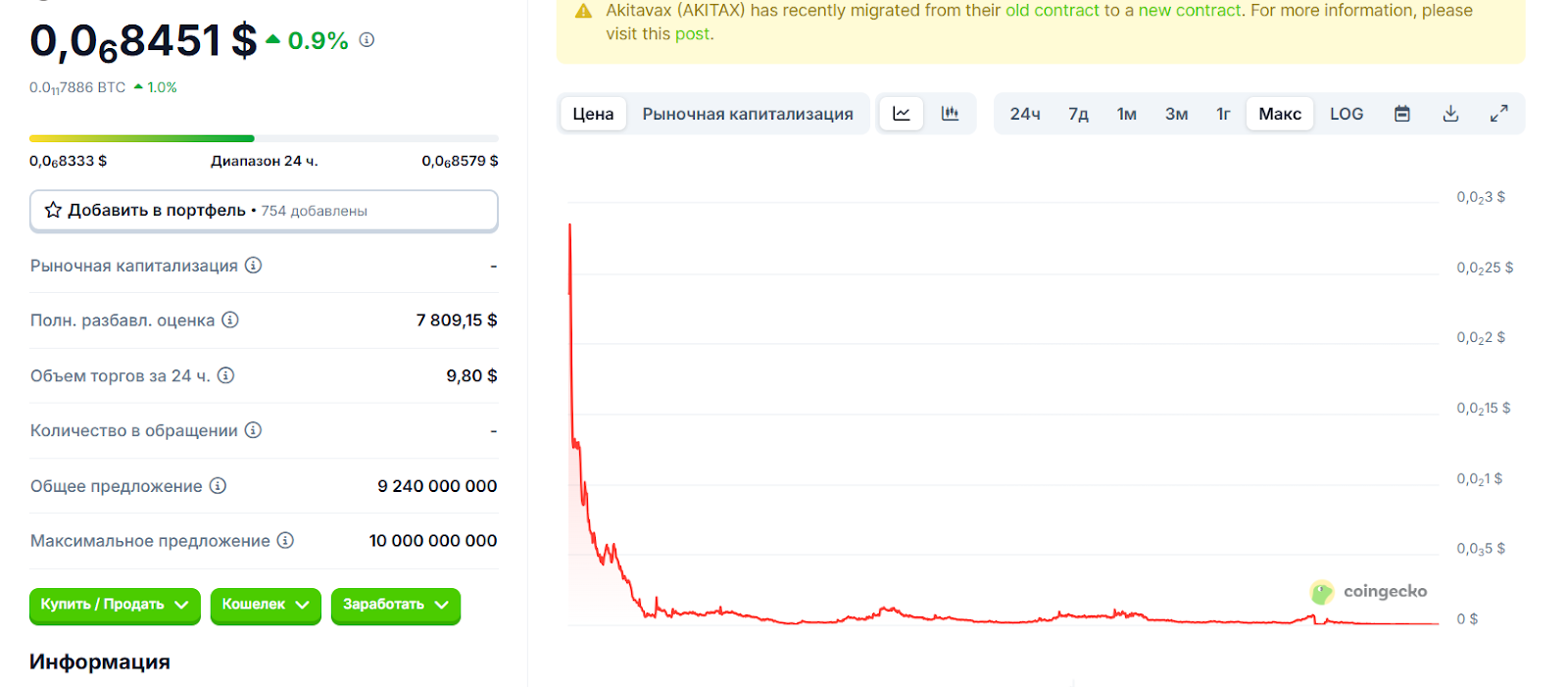Select the Макс time range
The width and height of the screenshot is (1568, 687).
point(1280,114)
